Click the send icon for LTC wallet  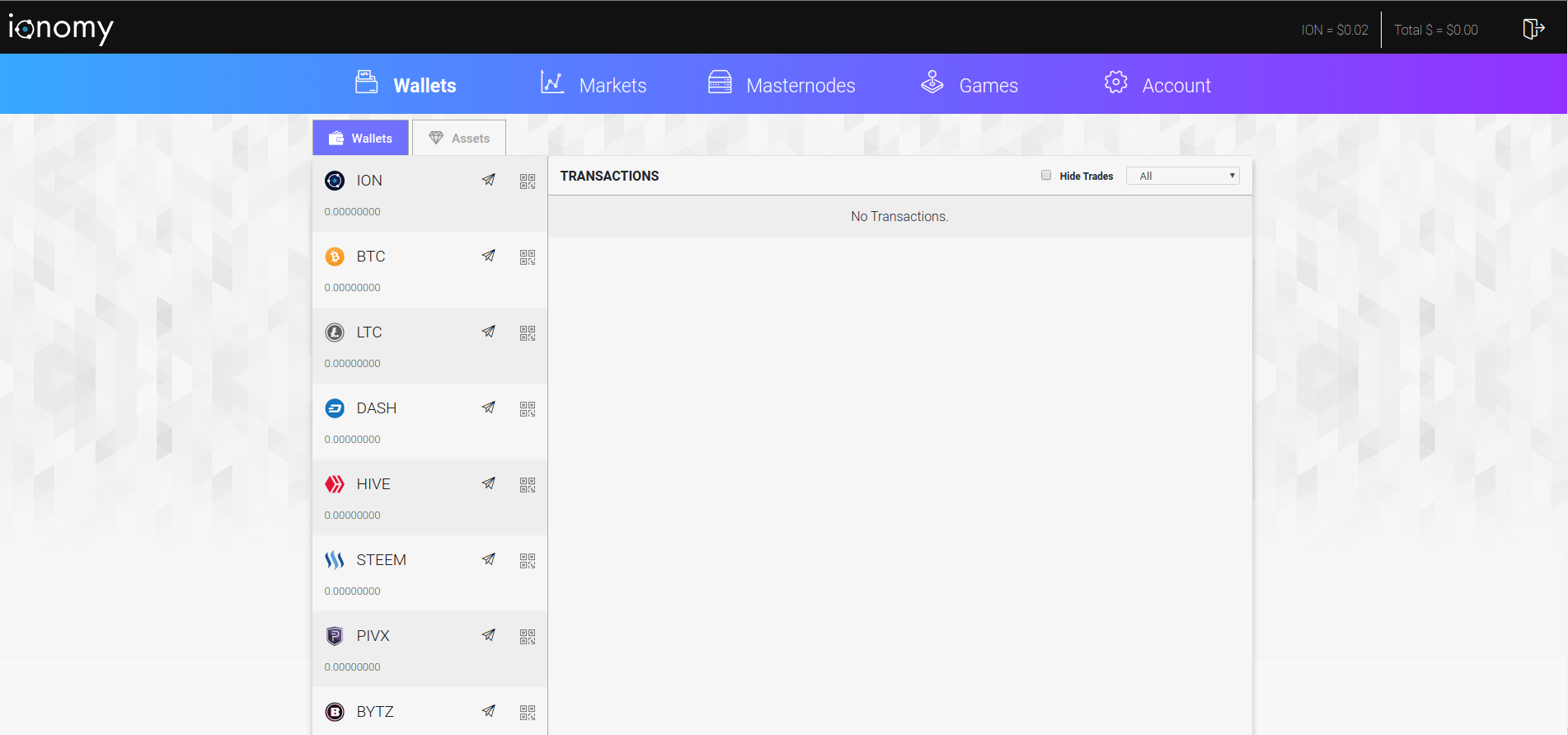point(489,332)
